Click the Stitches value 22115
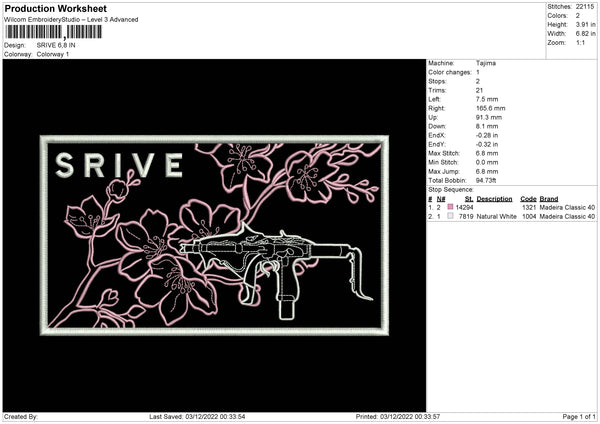This screenshot has height=424, width=600. [585, 7]
